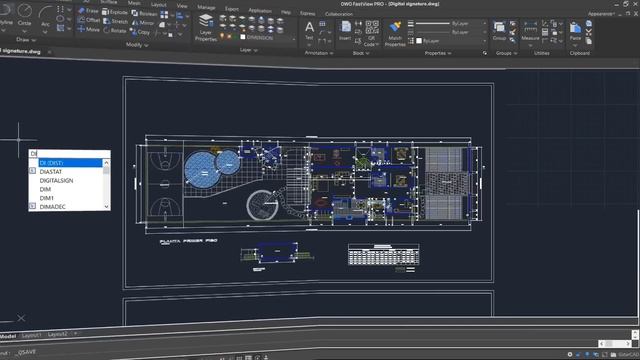Open the Help ribbon tab
640x360 pixels.
coord(286,12)
